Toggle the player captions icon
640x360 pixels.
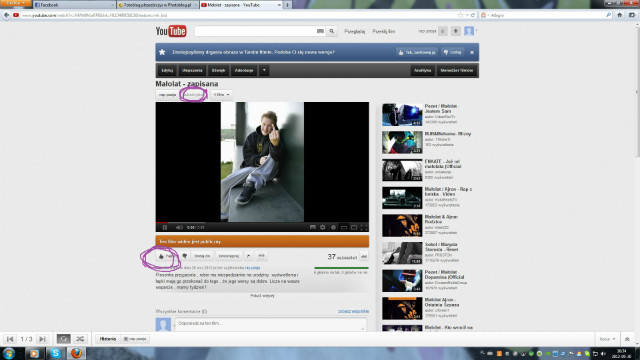312,227
